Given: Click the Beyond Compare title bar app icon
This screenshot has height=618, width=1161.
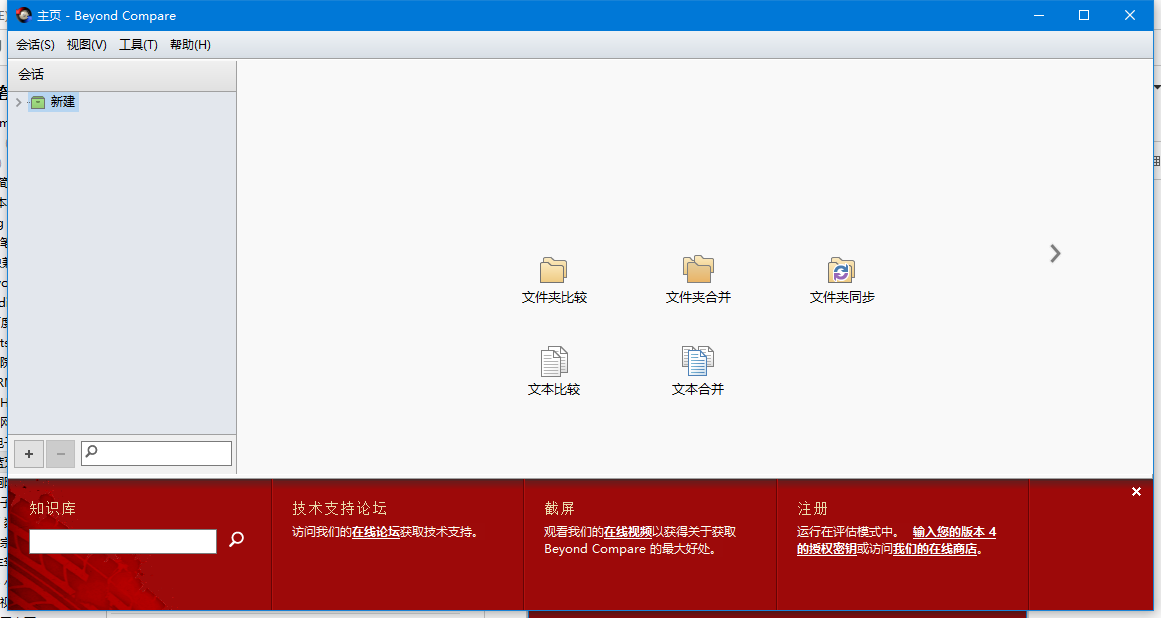Looking at the screenshot, I should pyautogui.click(x=23, y=15).
